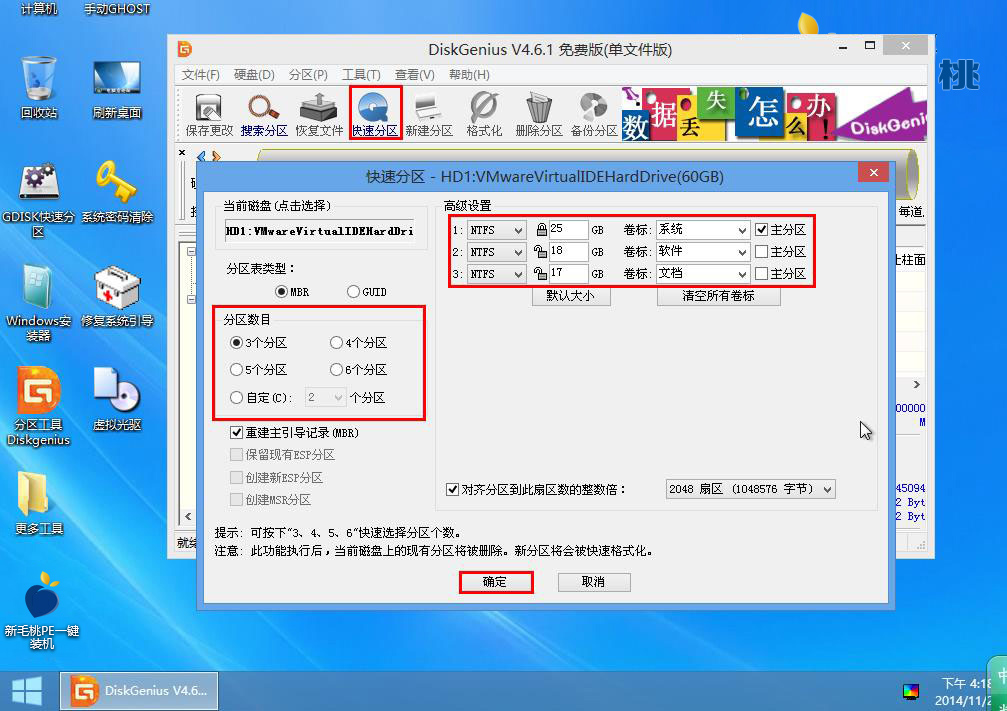Open the Windows installer (Windows安装器) icon

(x=39, y=303)
